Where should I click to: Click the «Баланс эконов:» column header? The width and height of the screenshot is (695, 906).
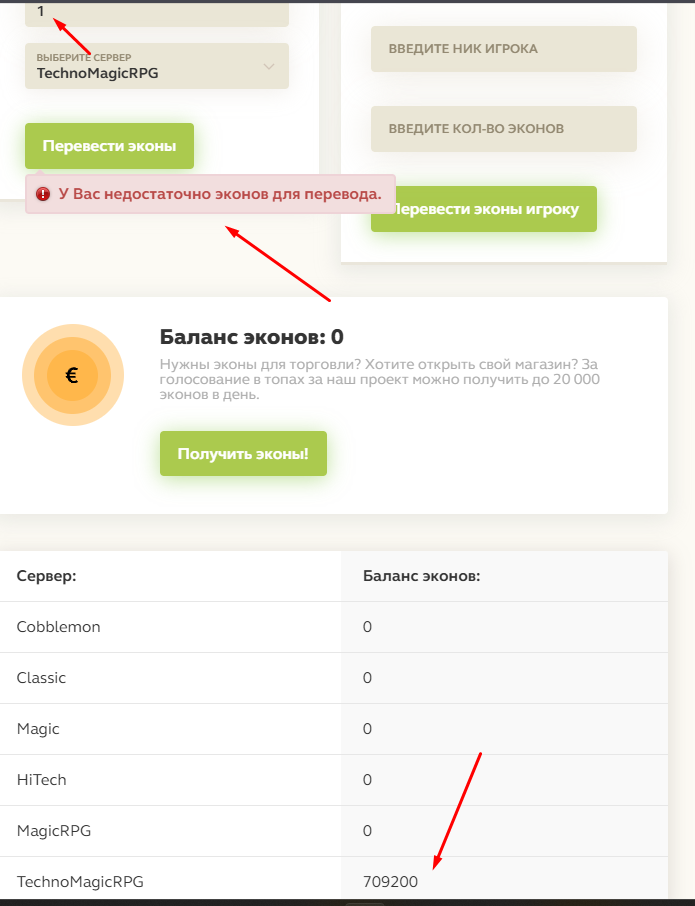(x=421, y=577)
